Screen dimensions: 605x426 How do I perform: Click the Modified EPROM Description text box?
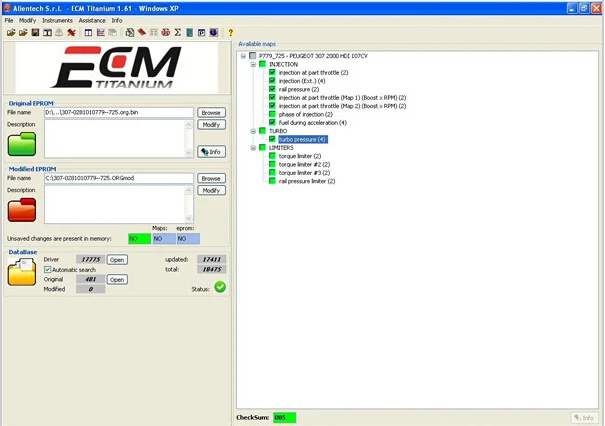pyautogui.click(x=118, y=205)
